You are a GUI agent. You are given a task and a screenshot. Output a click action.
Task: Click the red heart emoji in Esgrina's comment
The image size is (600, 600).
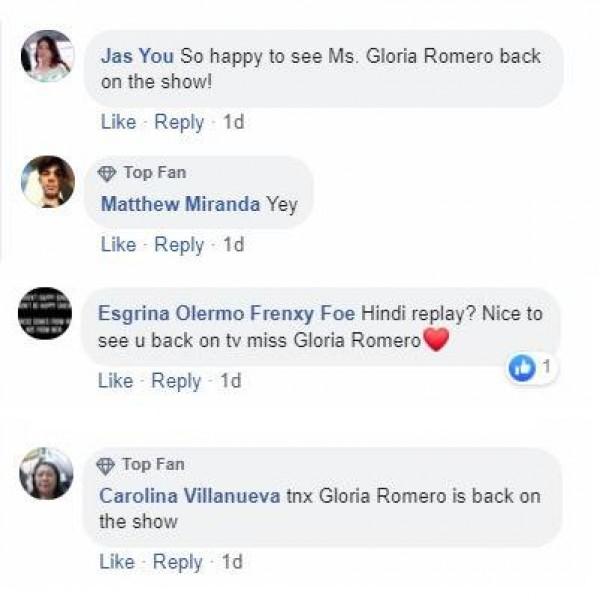point(436,339)
